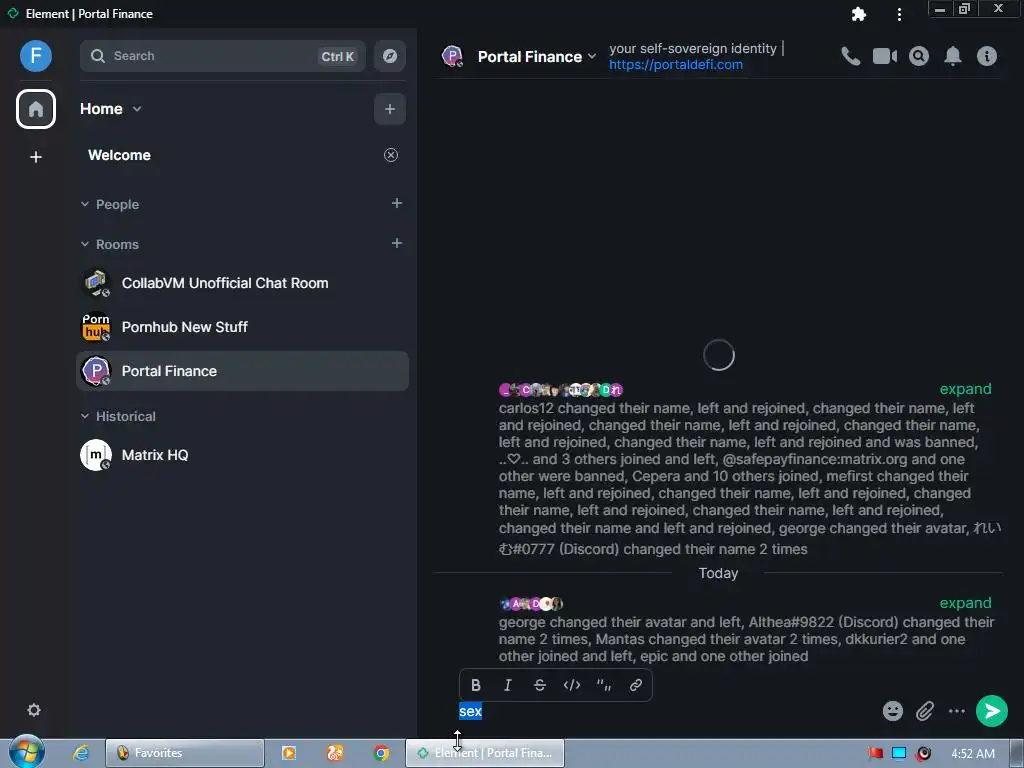
Task: Show room info panel icon
Action: [x=987, y=56]
